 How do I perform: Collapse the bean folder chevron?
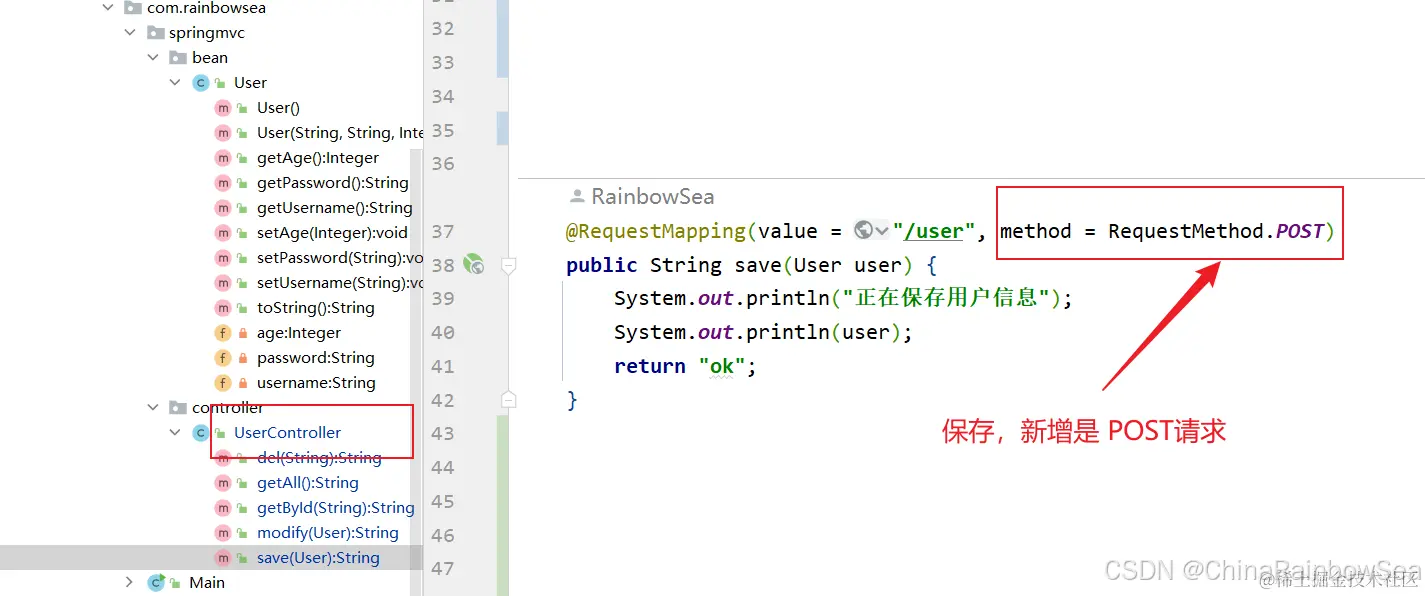pyautogui.click(x=153, y=58)
